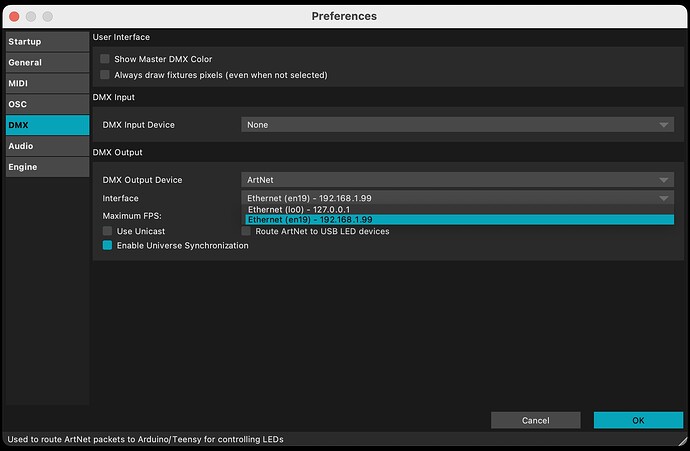Image resolution: width=690 pixels, height=451 pixels.
Task: Check Route ArtNet to USB LED devices
Action: [x=247, y=231]
